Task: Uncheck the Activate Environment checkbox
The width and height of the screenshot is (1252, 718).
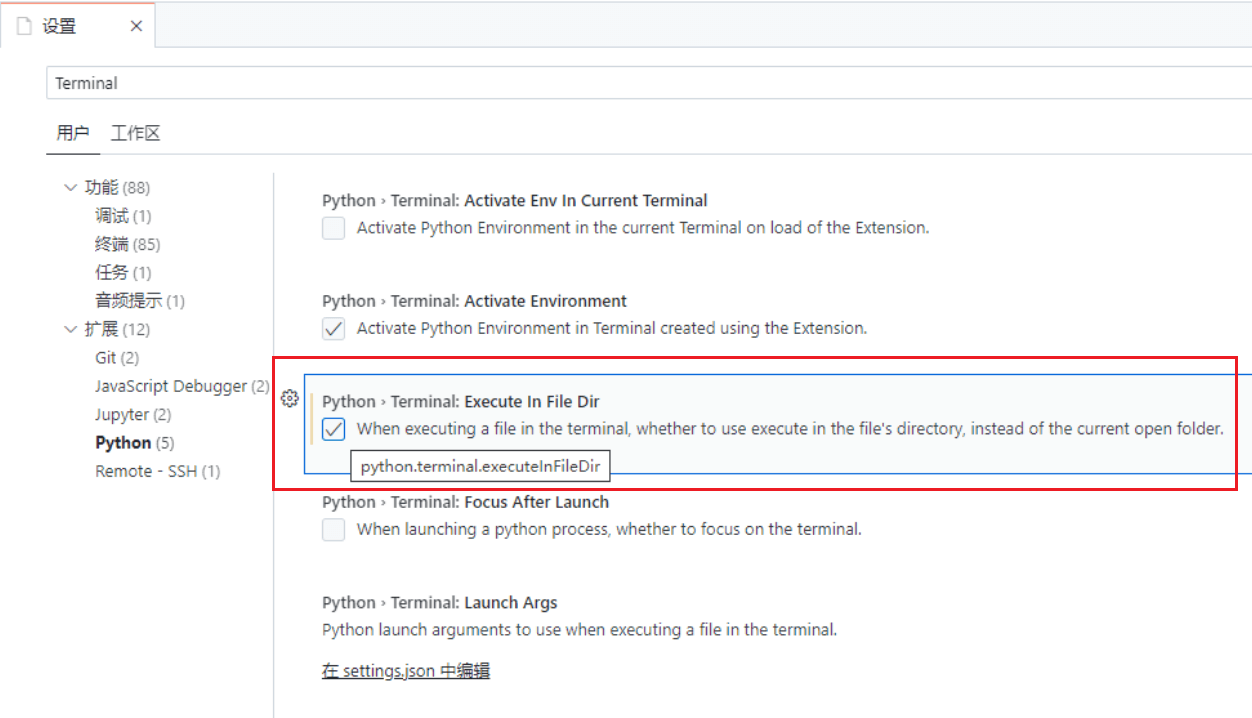Action: (x=334, y=328)
